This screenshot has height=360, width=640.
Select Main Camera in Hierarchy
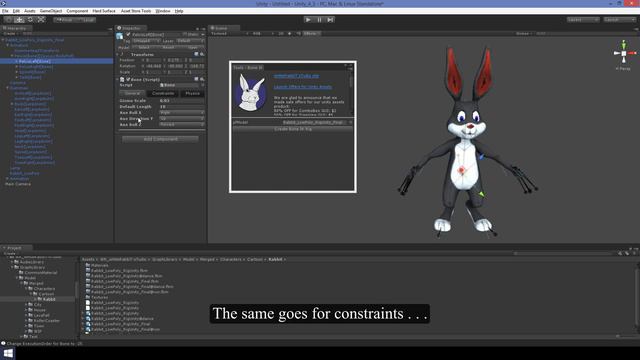point(18,184)
